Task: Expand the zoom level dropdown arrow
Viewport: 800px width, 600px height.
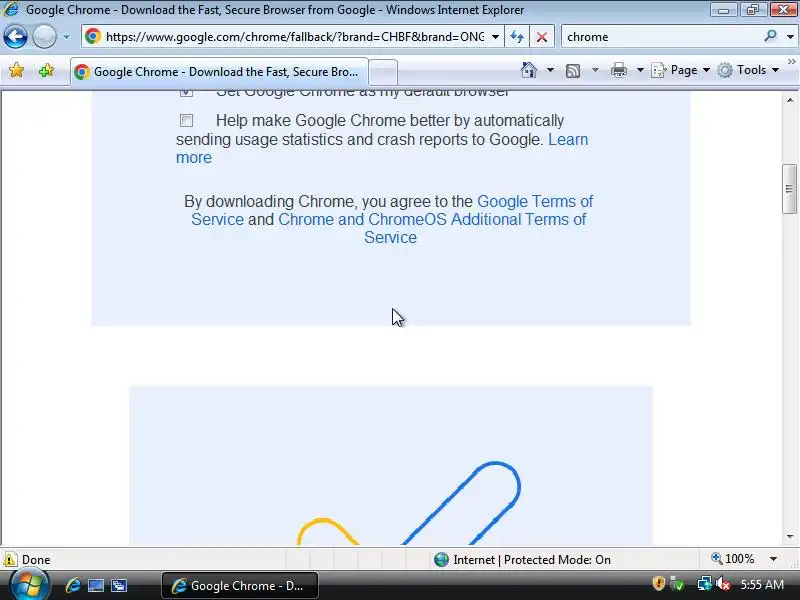Action: point(773,559)
